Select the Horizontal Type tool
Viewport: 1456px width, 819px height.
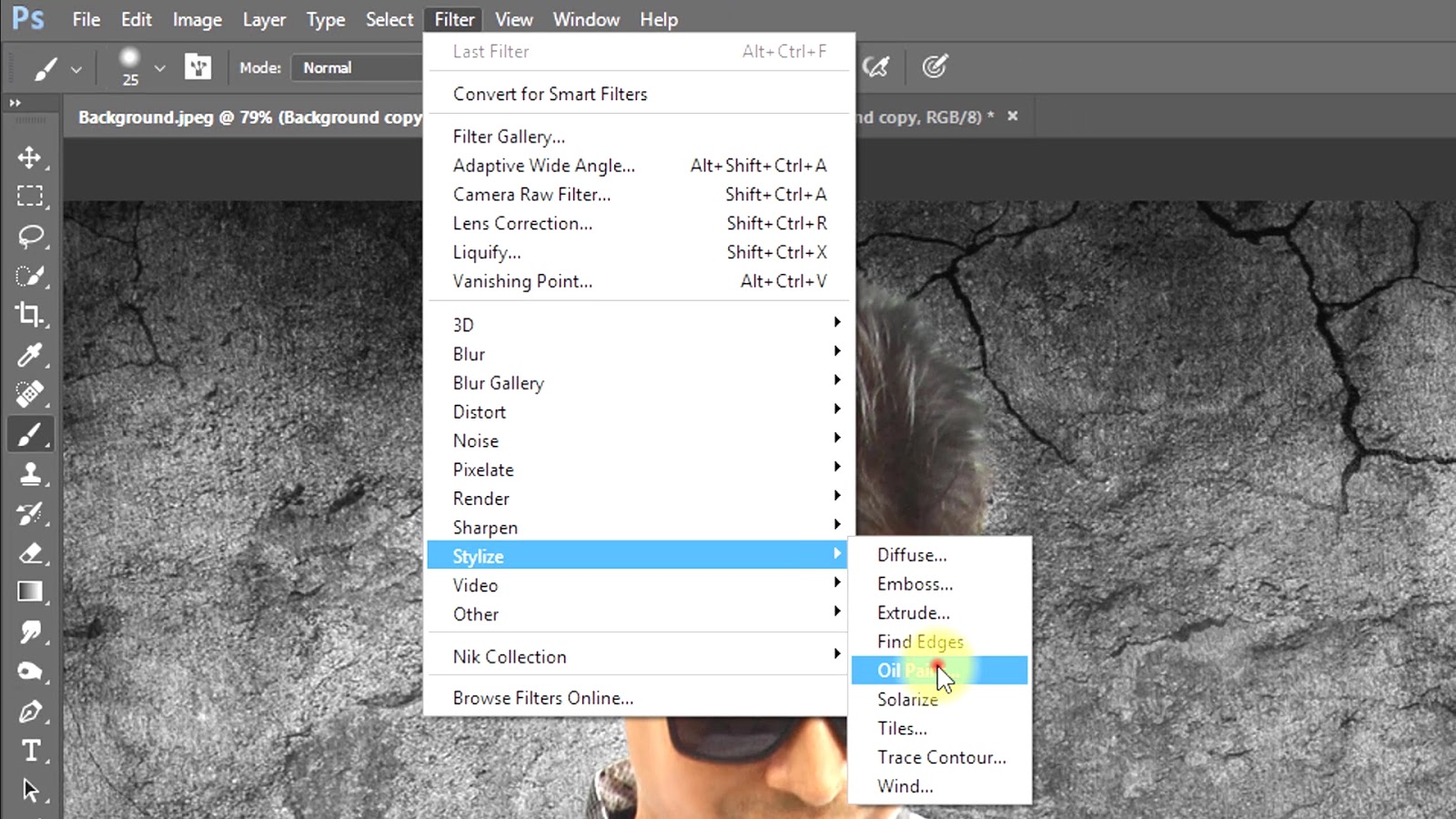[29, 751]
